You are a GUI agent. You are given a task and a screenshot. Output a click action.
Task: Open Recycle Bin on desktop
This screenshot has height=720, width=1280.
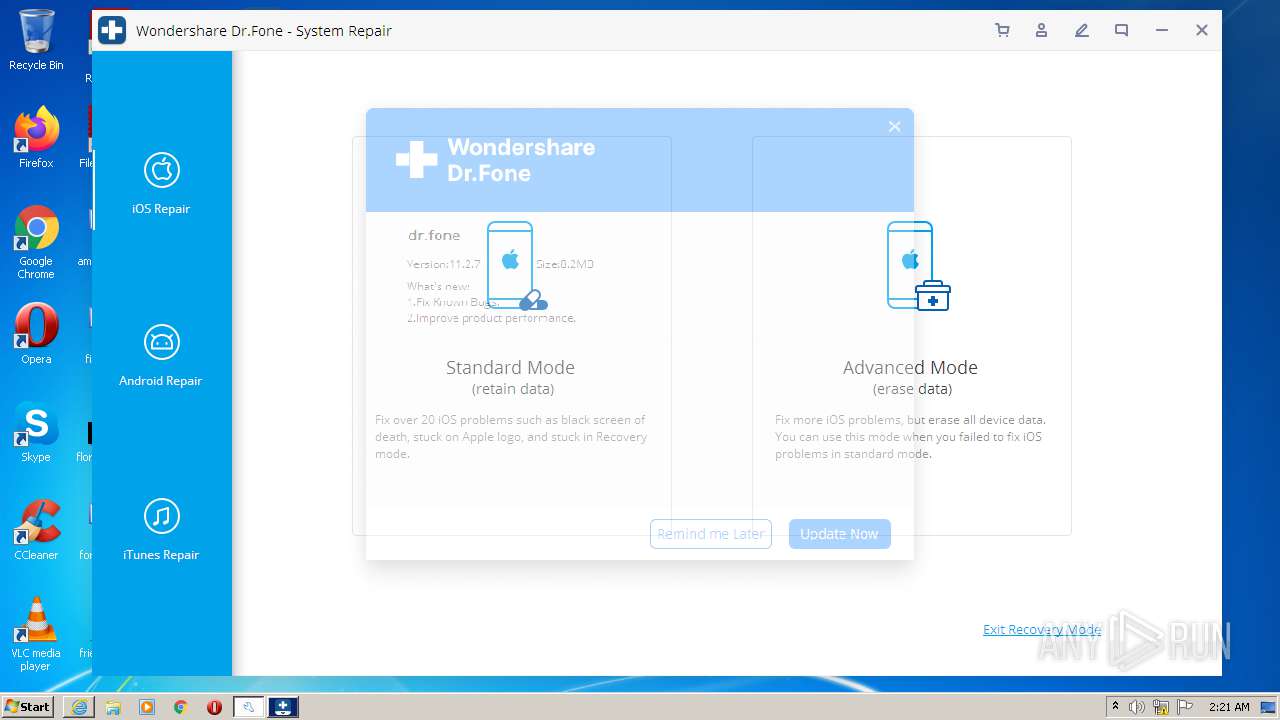36,40
